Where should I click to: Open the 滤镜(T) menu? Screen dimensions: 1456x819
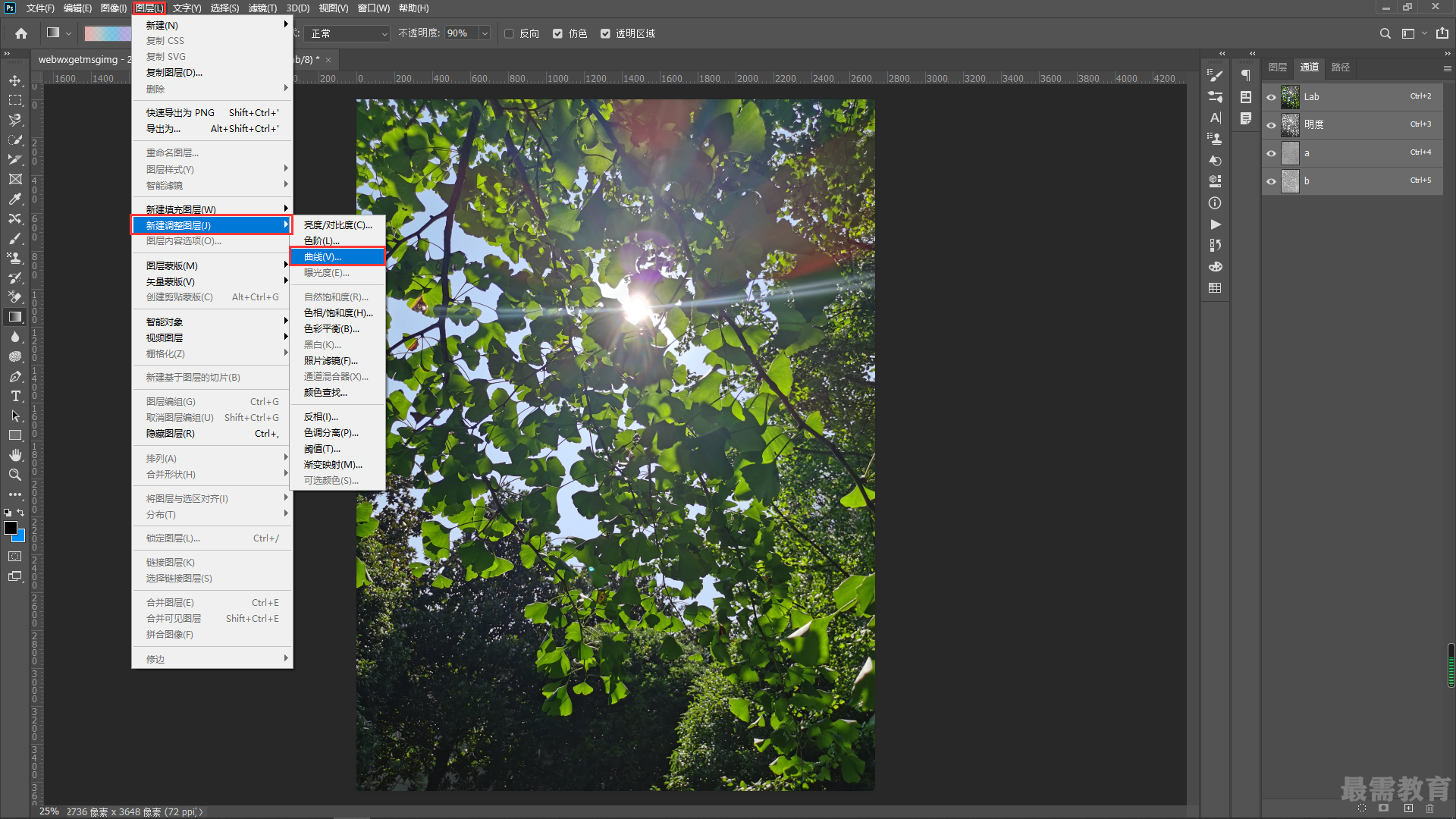(x=262, y=8)
